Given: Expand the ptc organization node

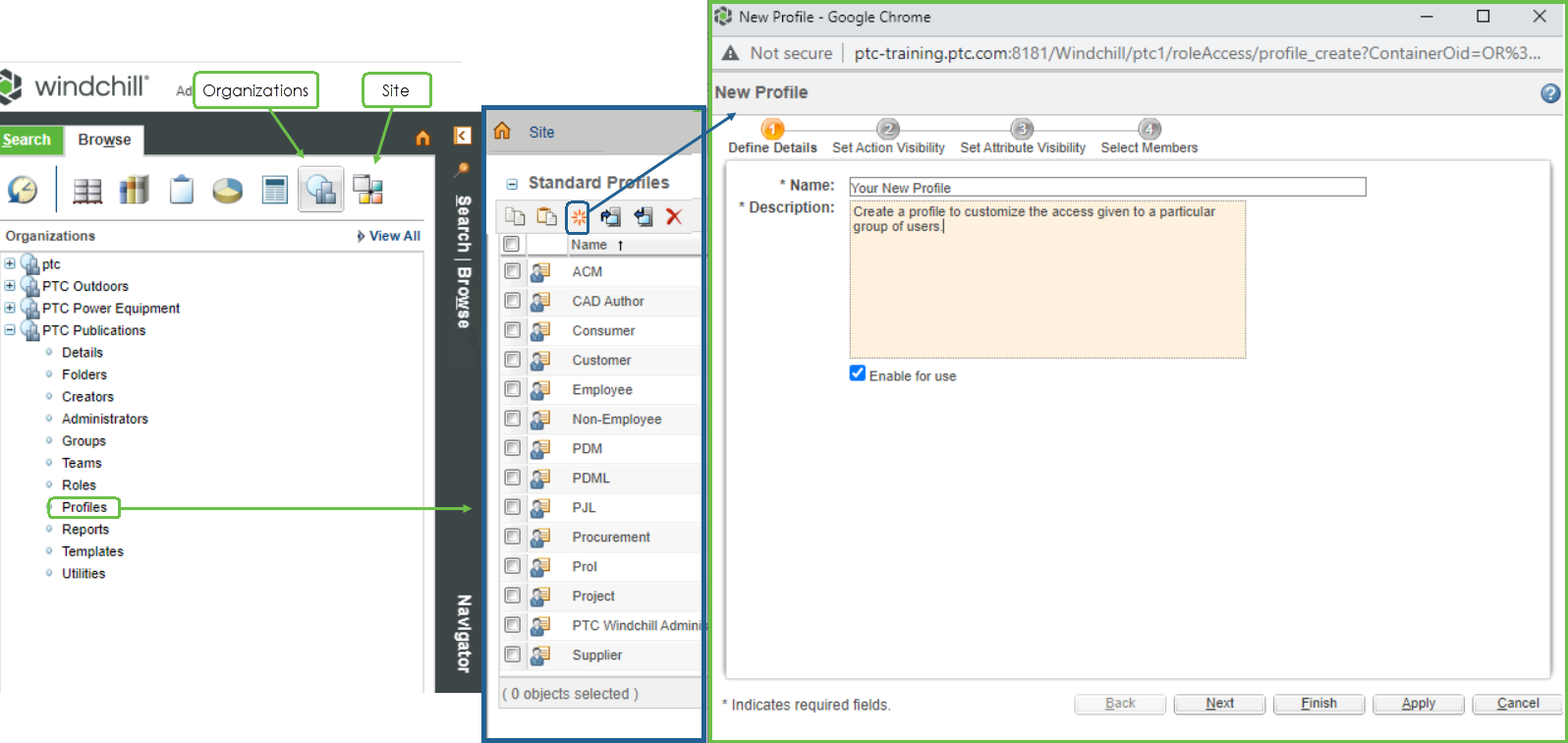Looking at the screenshot, I should [x=10, y=263].
